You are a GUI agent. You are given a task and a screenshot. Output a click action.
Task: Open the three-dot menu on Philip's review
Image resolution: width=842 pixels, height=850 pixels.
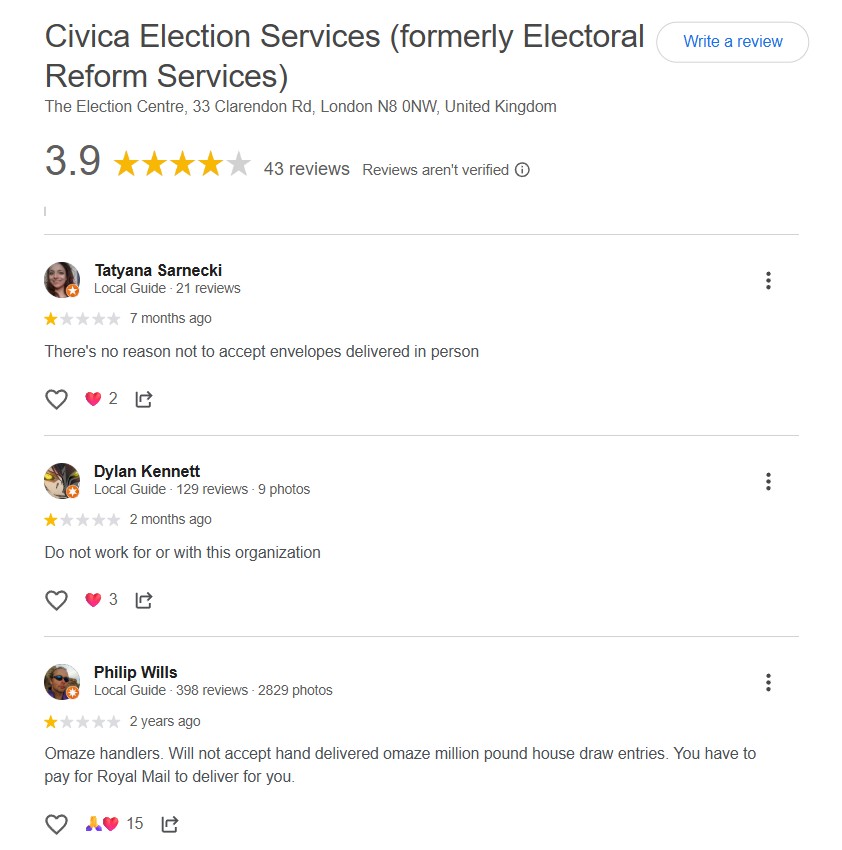pyautogui.click(x=768, y=682)
